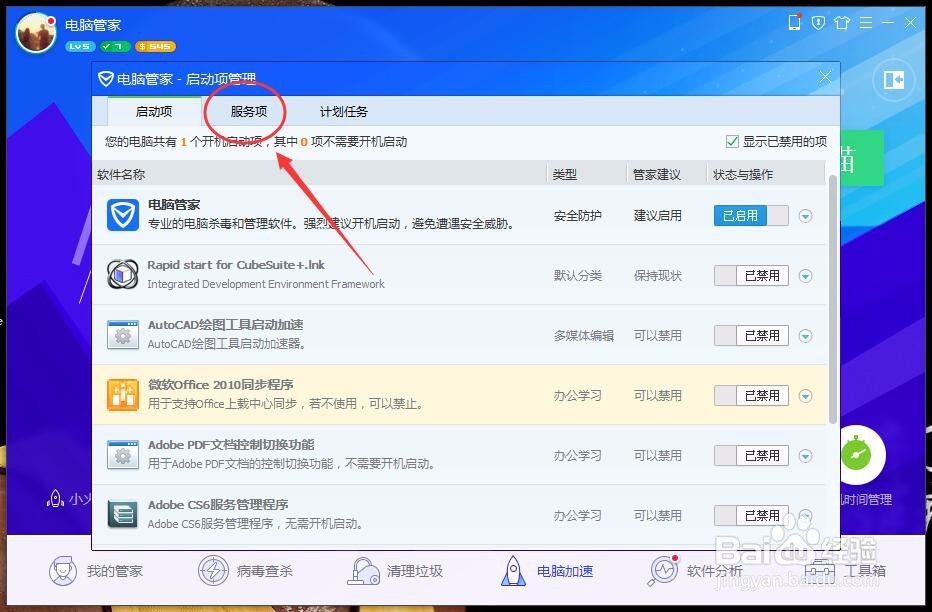The width and height of the screenshot is (932, 612).
Task: Click the sidebar collapse round icon at right
Action: 894,80
